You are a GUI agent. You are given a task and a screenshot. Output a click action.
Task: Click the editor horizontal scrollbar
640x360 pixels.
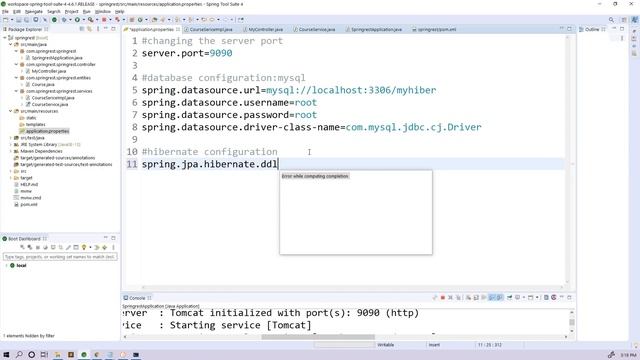[x=353, y=287]
